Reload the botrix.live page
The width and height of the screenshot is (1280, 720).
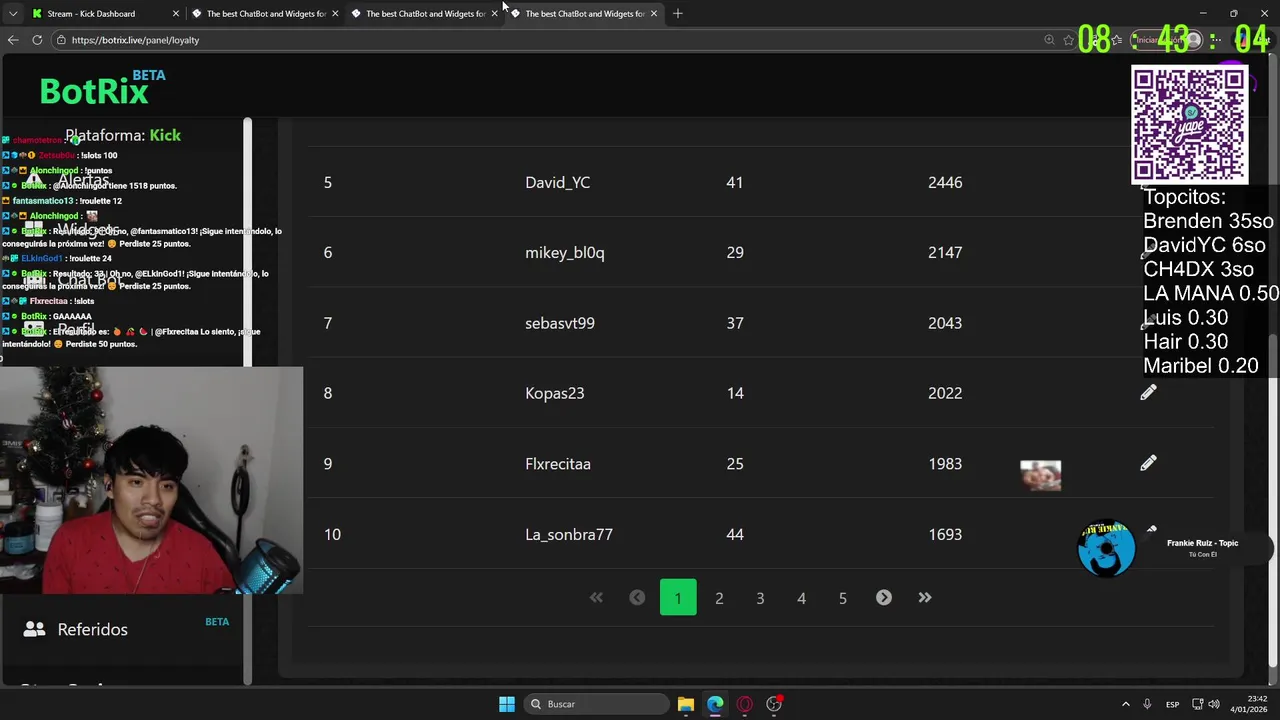click(x=37, y=40)
